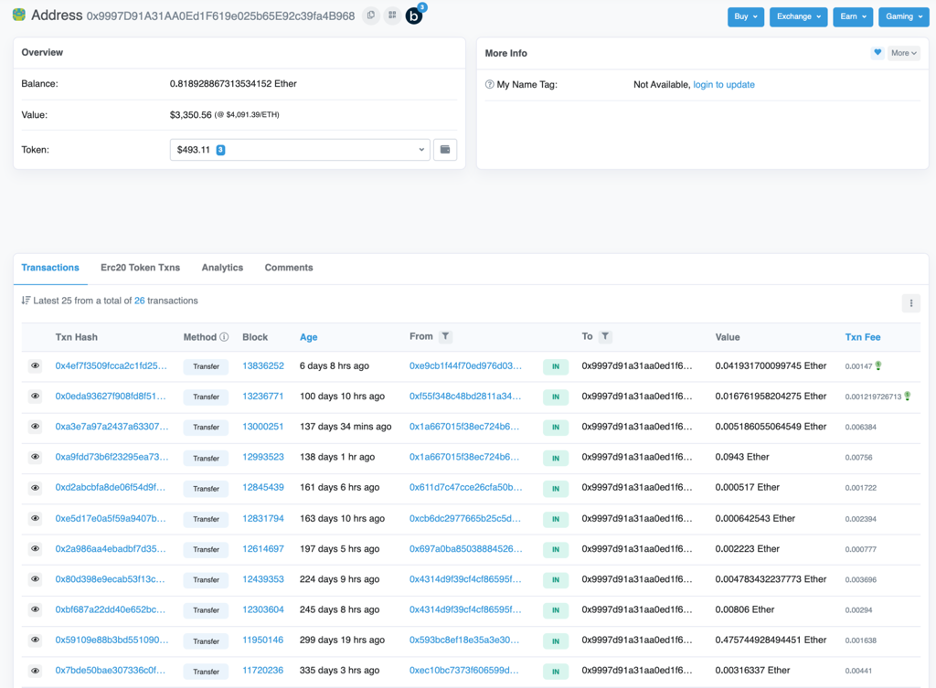Expand the $493.11 token holdings dropdown
Viewport: 936px width, 688px height.
(x=300, y=150)
